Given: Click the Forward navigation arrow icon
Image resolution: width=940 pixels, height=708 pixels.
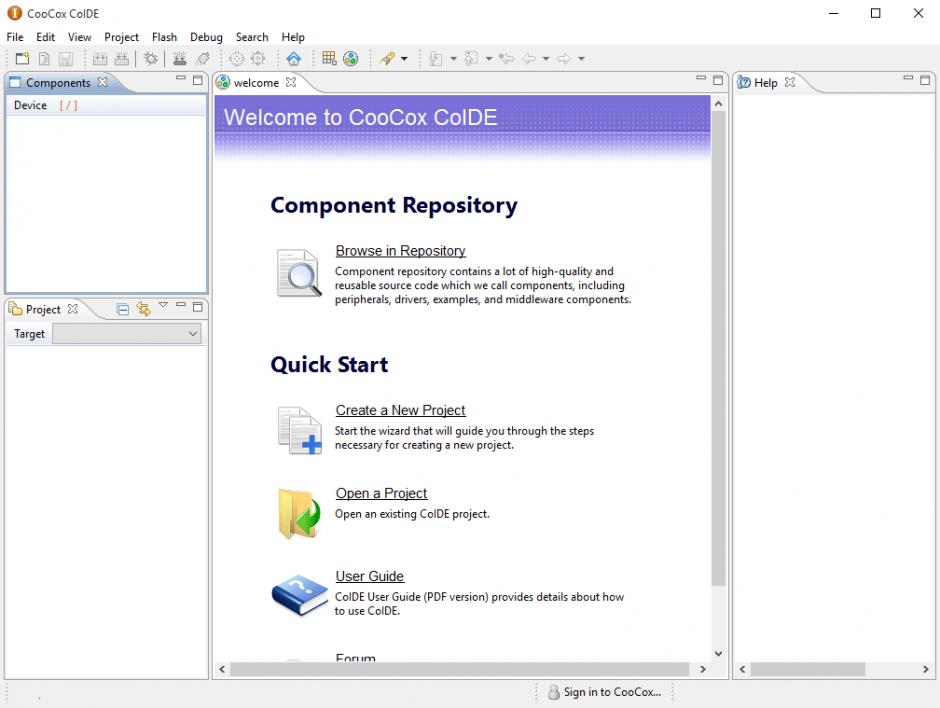Looking at the screenshot, I should tap(564, 59).
